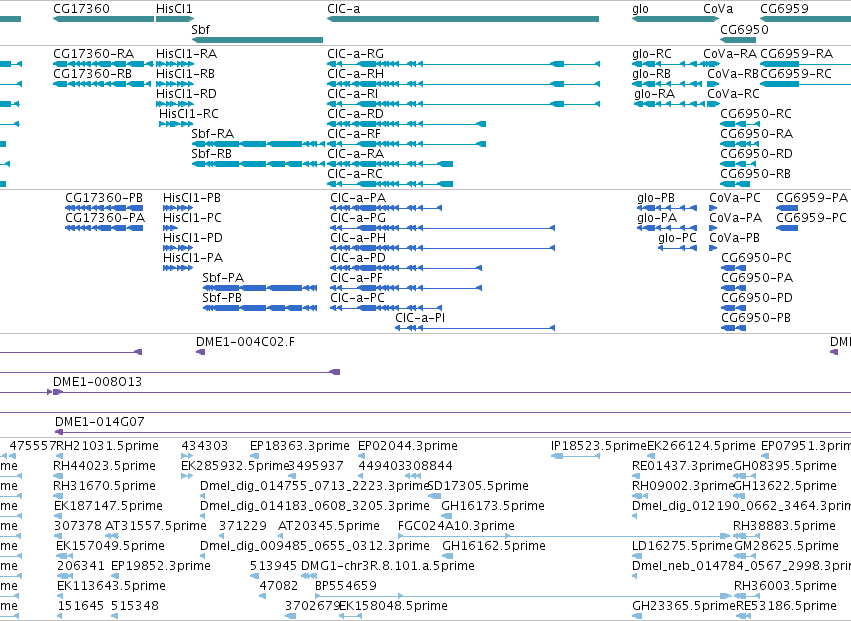Click the glo-PC protein feature
This screenshot has height=621, width=851.
[x=677, y=248]
